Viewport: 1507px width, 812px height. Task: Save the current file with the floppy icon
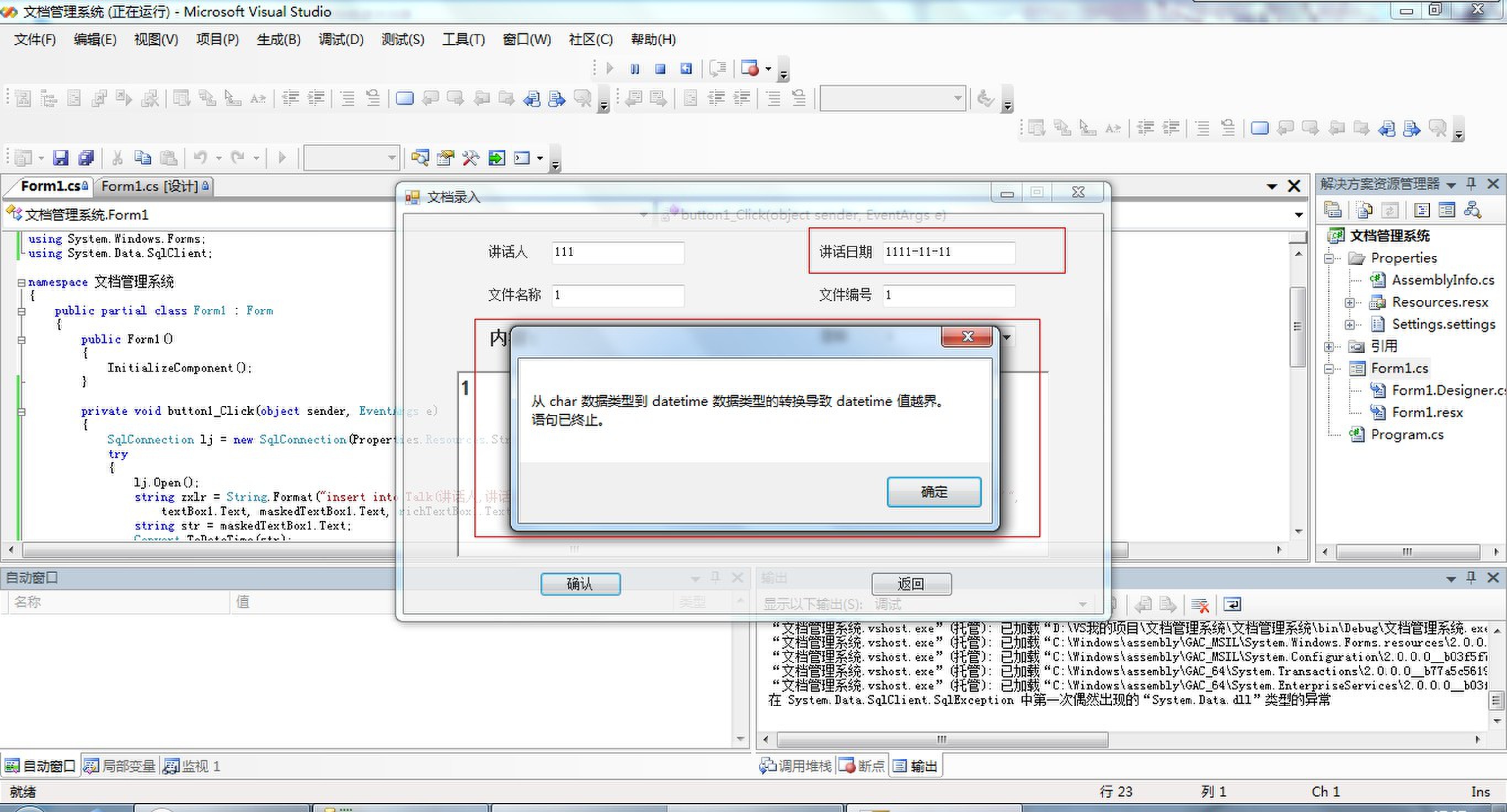click(x=60, y=158)
